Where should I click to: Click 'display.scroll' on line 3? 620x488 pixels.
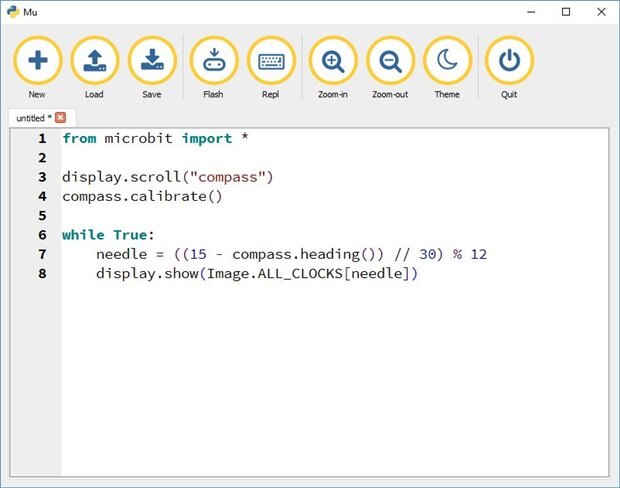(x=121, y=177)
